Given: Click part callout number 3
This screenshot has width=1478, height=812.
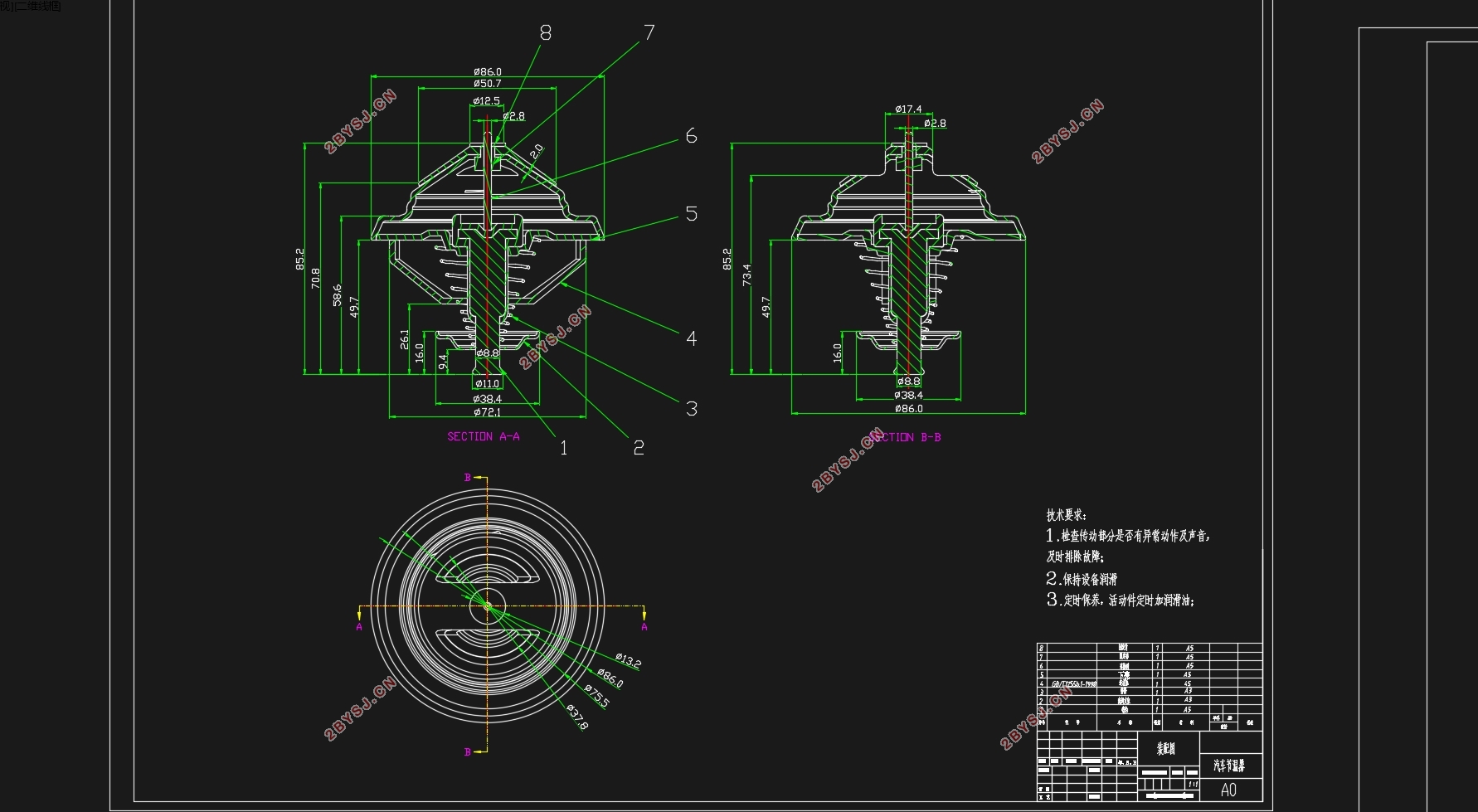Looking at the screenshot, I should click(691, 408).
